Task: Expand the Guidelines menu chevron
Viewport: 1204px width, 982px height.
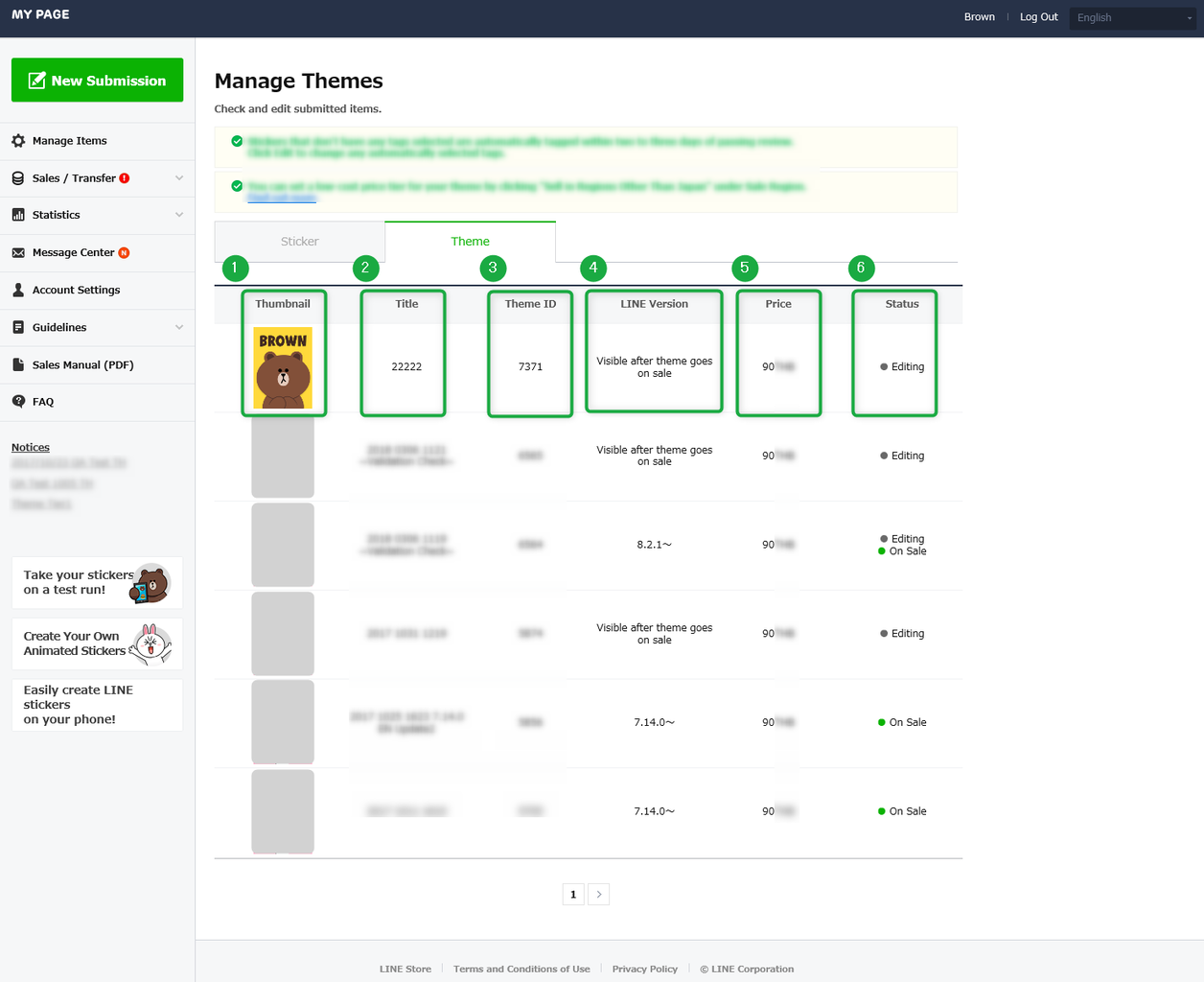Action: click(x=179, y=327)
